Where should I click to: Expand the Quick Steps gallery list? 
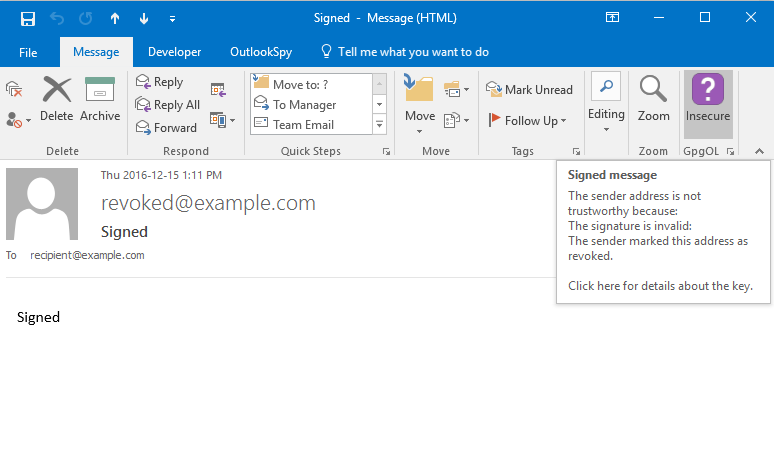click(x=380, y=124)
